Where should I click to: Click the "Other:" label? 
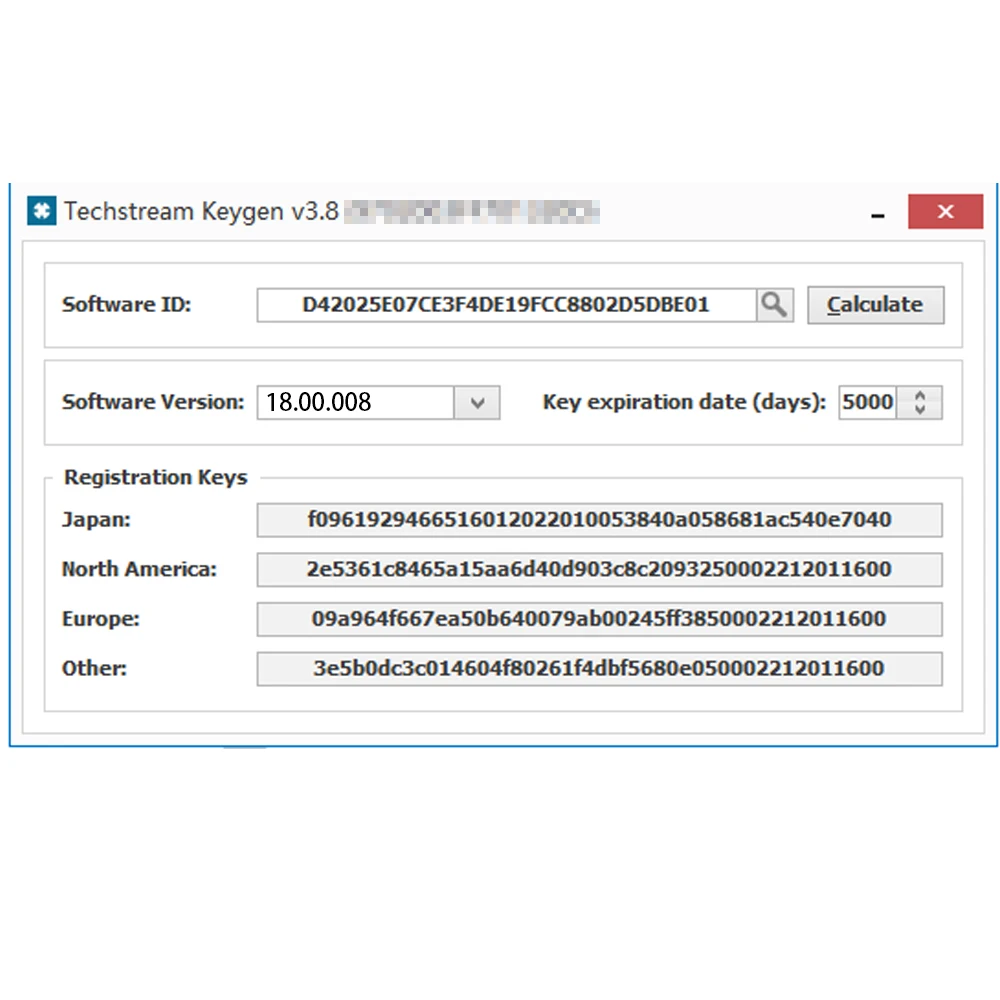click(94, 668)
